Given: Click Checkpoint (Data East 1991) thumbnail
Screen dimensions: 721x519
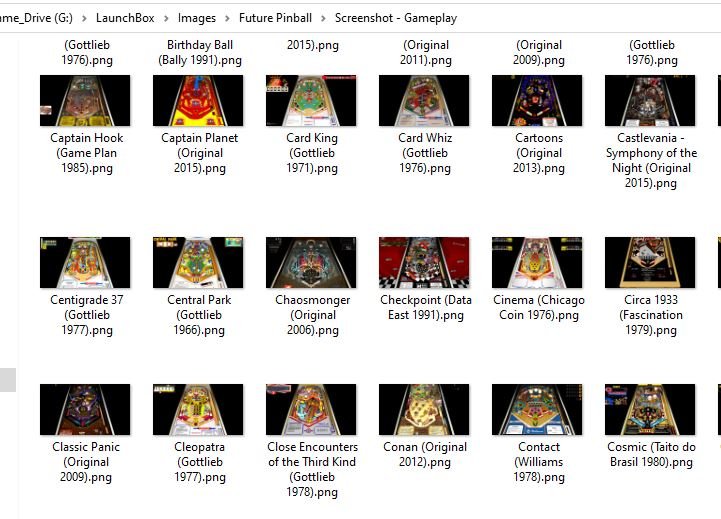Looking at the screenshot, I should click(x=424, y=262).
